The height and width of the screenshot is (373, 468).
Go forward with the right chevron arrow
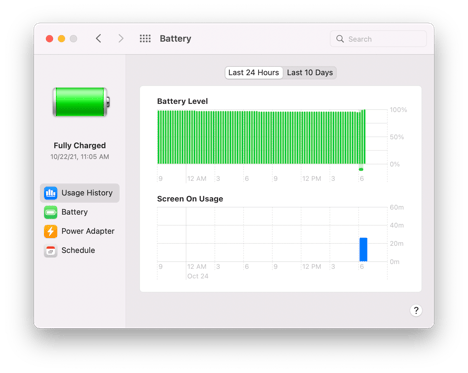point(121,39)
